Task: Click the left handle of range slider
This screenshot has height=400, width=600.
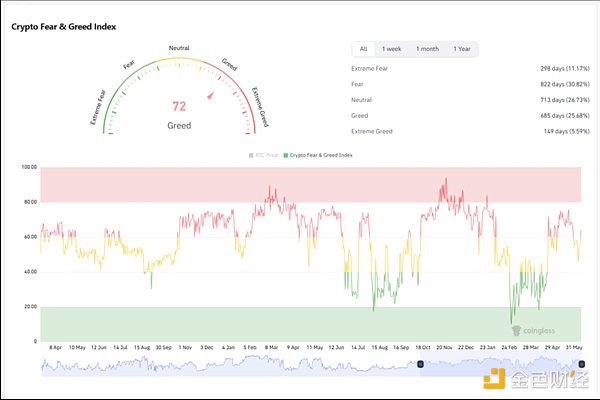Action: click(x=420, y=364)
